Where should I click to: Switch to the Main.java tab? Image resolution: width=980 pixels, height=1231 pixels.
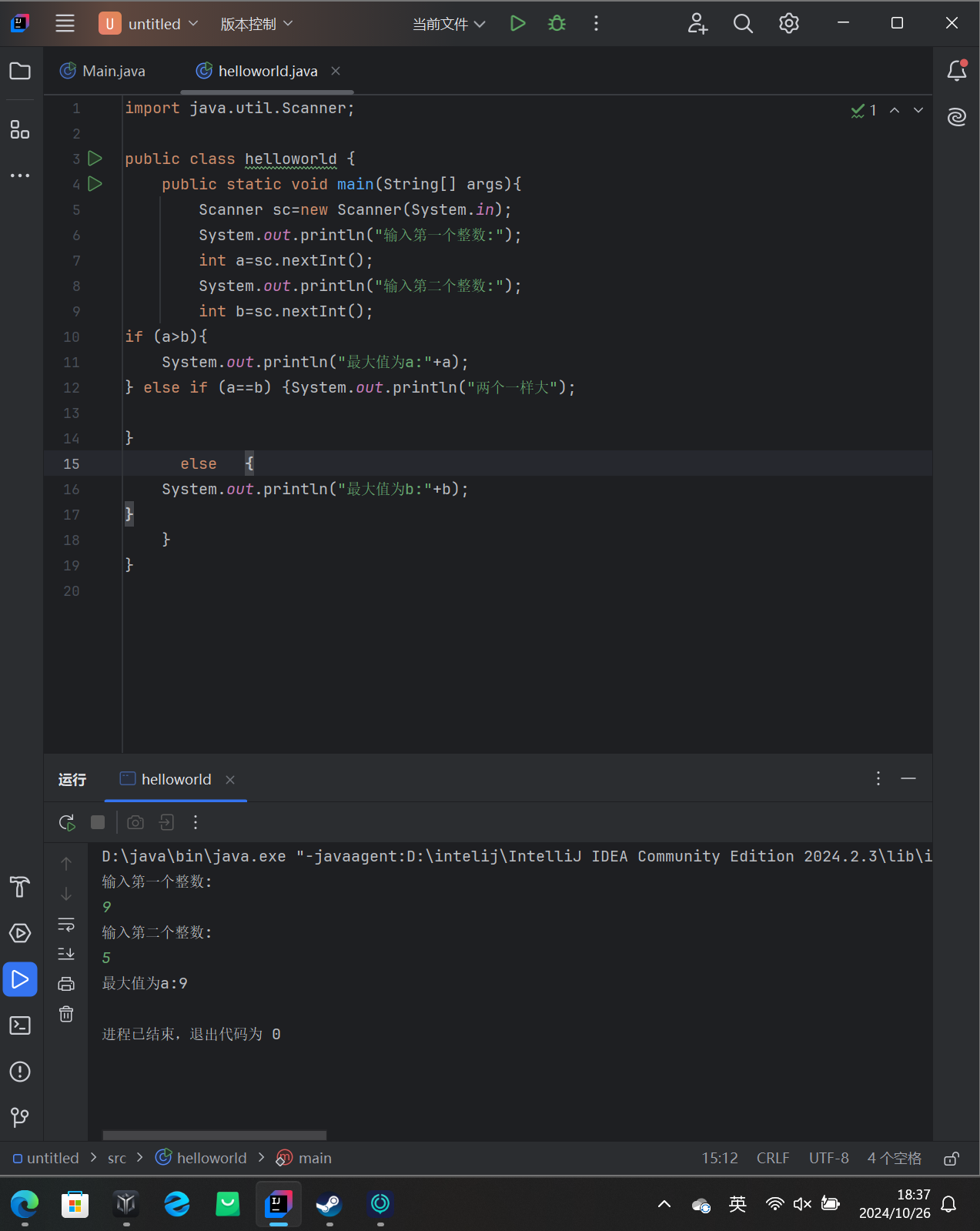point(103,71)
